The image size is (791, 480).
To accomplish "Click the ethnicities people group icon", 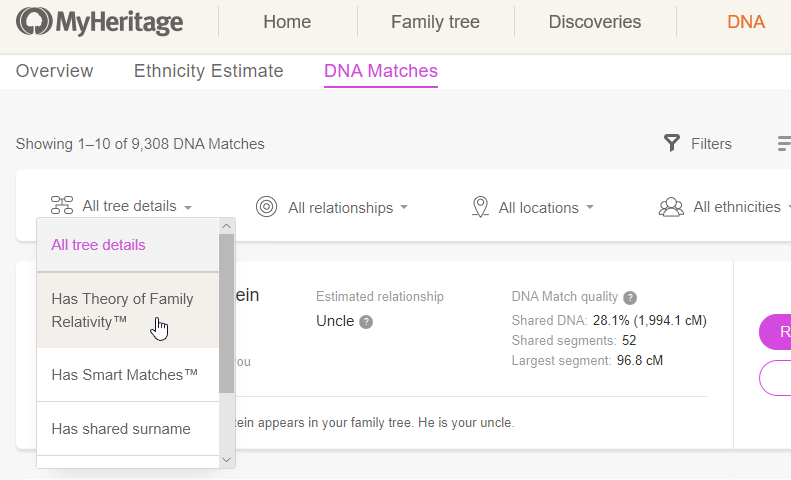I will (x=671, y=207).
